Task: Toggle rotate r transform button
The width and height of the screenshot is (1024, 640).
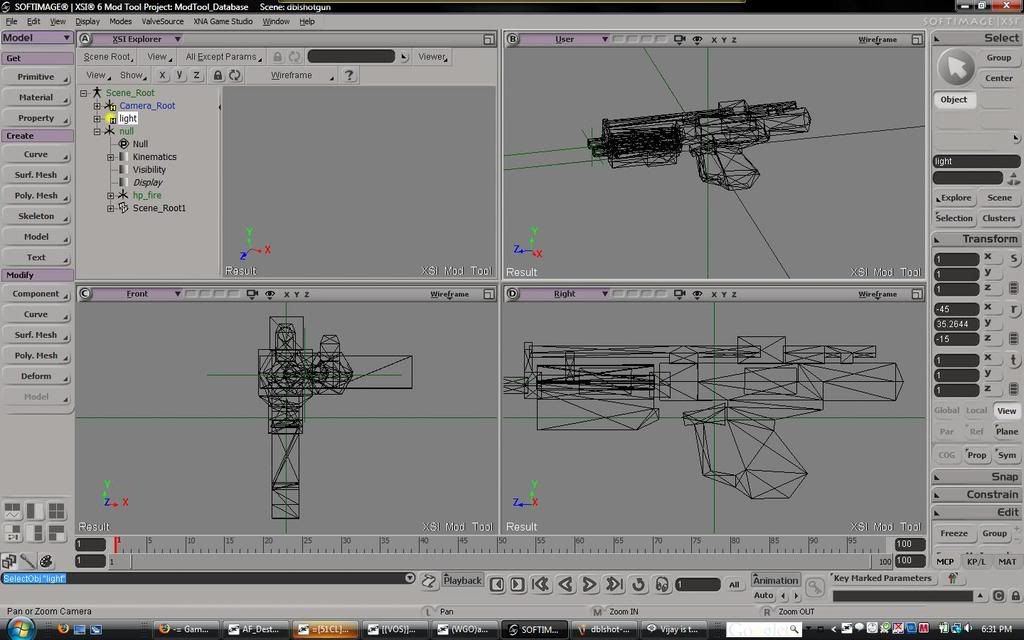Action: point(1014,309)
